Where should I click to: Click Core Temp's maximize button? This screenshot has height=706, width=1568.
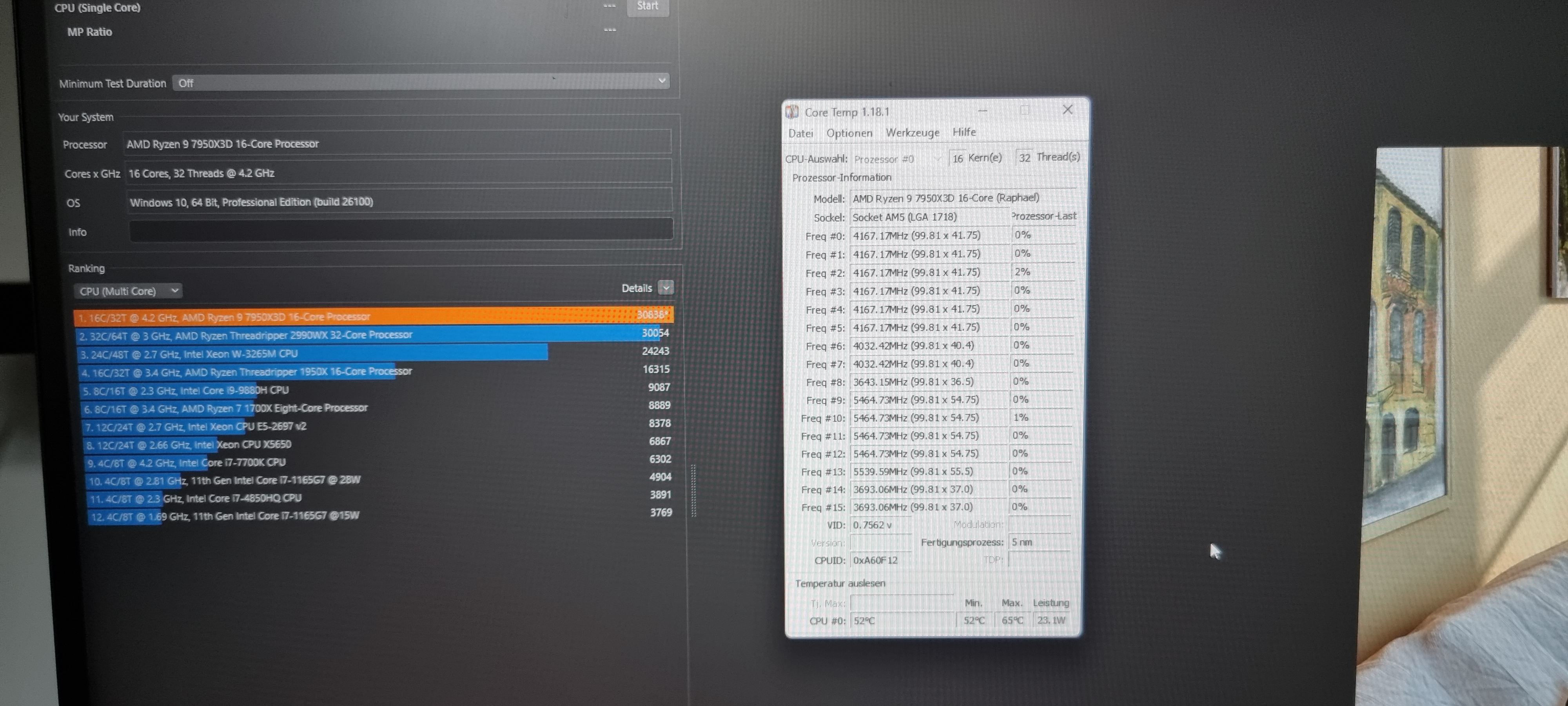(x=1025, y=110)
